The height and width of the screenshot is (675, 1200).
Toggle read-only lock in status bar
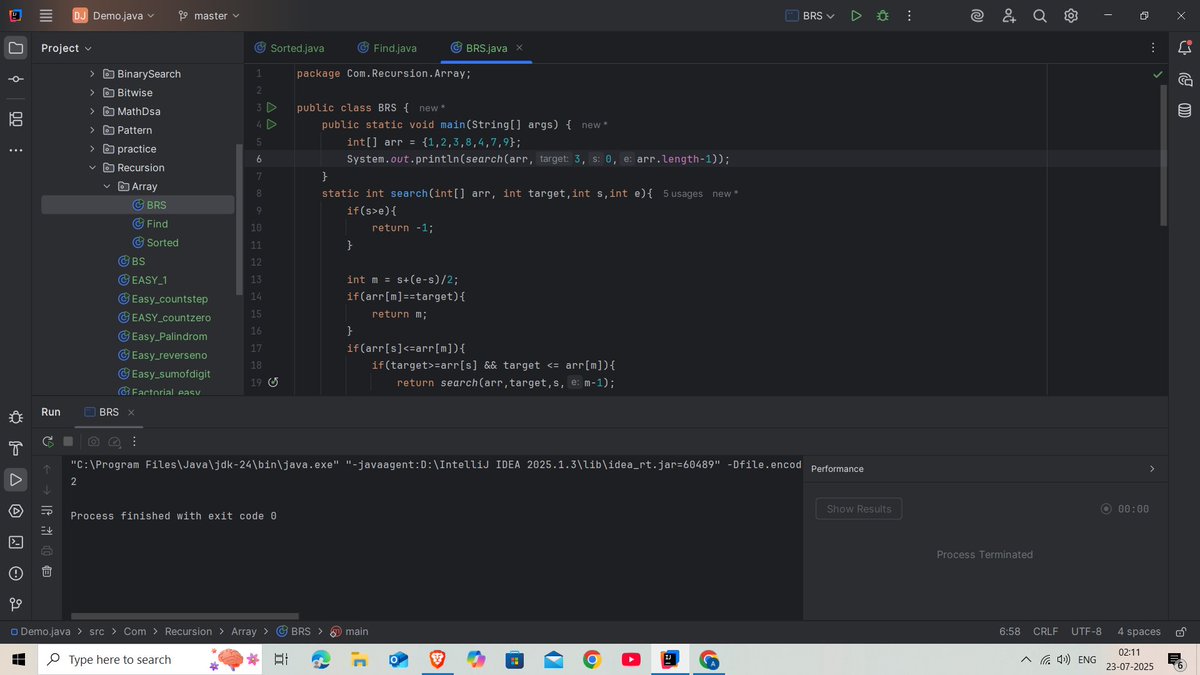pyautogui.click(x=1181, y=631)
